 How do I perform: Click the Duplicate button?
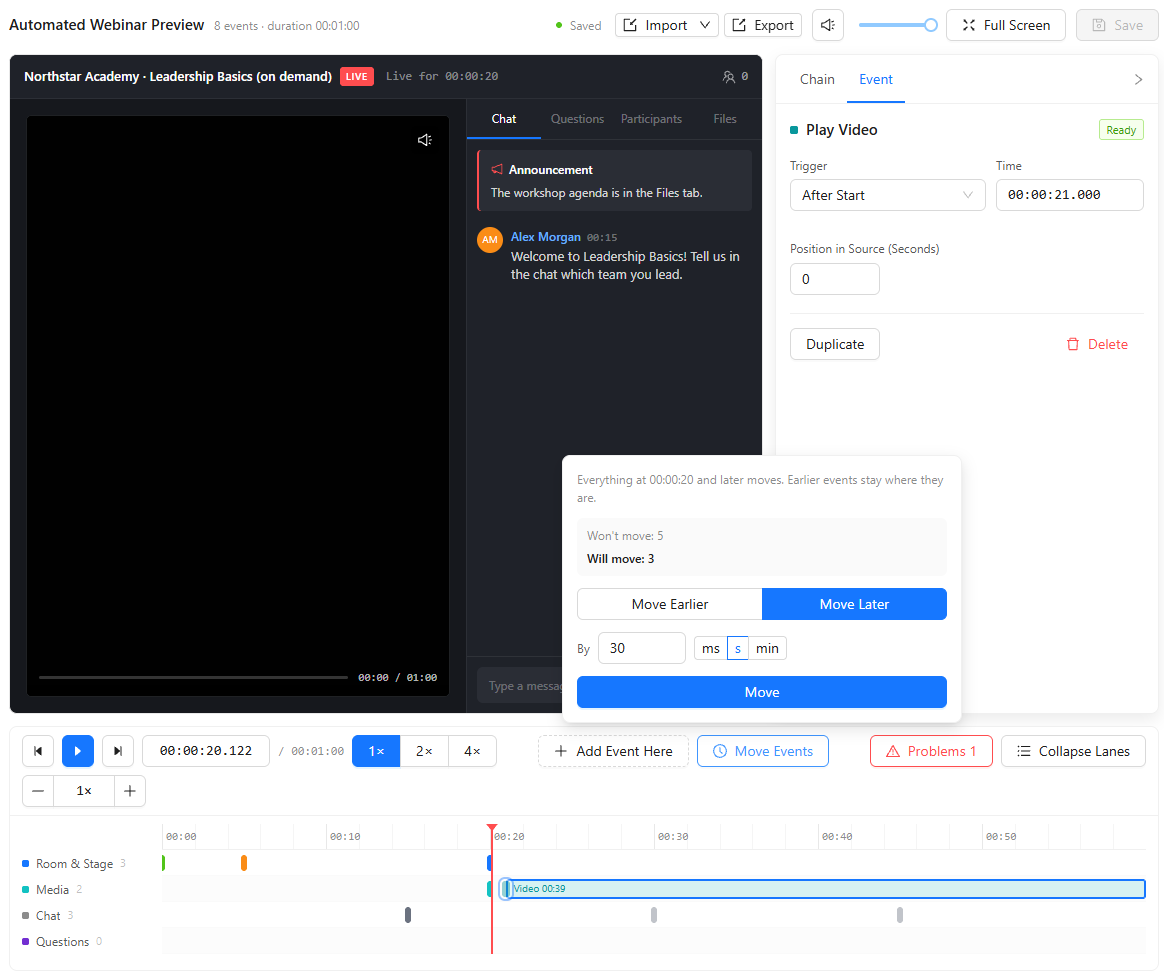(x=834, y=344)
